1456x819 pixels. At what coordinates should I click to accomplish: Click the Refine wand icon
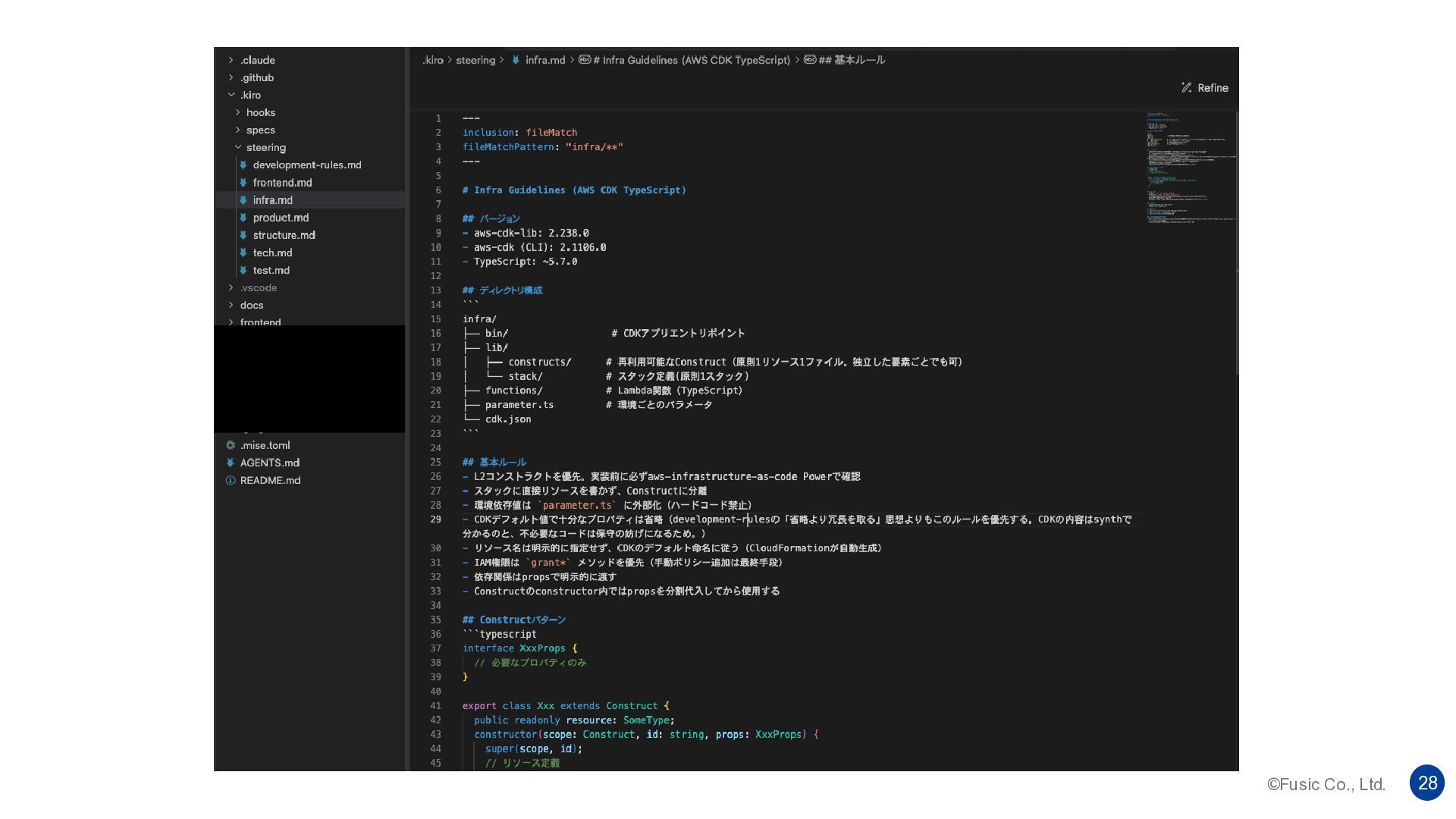click(1186, 88)
